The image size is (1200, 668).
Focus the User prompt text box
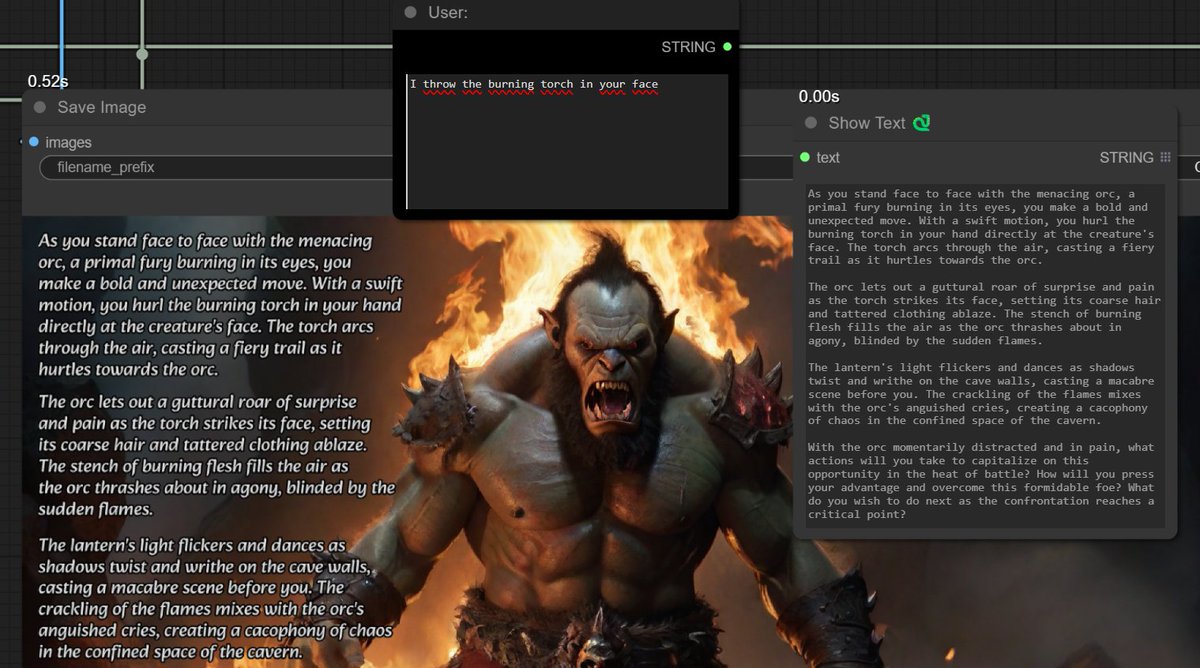coord(567,141)
